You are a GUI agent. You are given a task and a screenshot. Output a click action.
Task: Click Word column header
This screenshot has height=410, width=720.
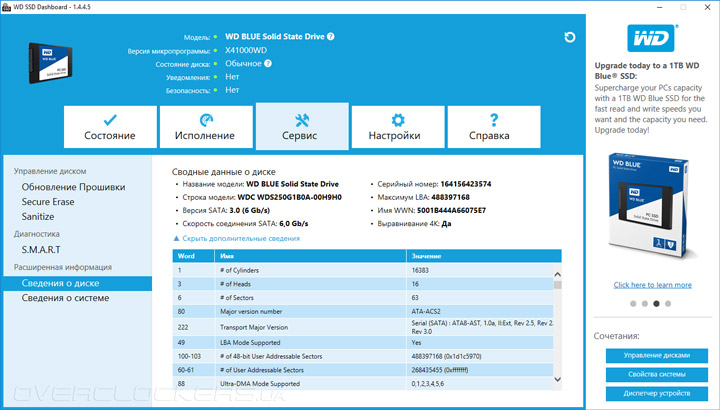(x=193, y=256)
